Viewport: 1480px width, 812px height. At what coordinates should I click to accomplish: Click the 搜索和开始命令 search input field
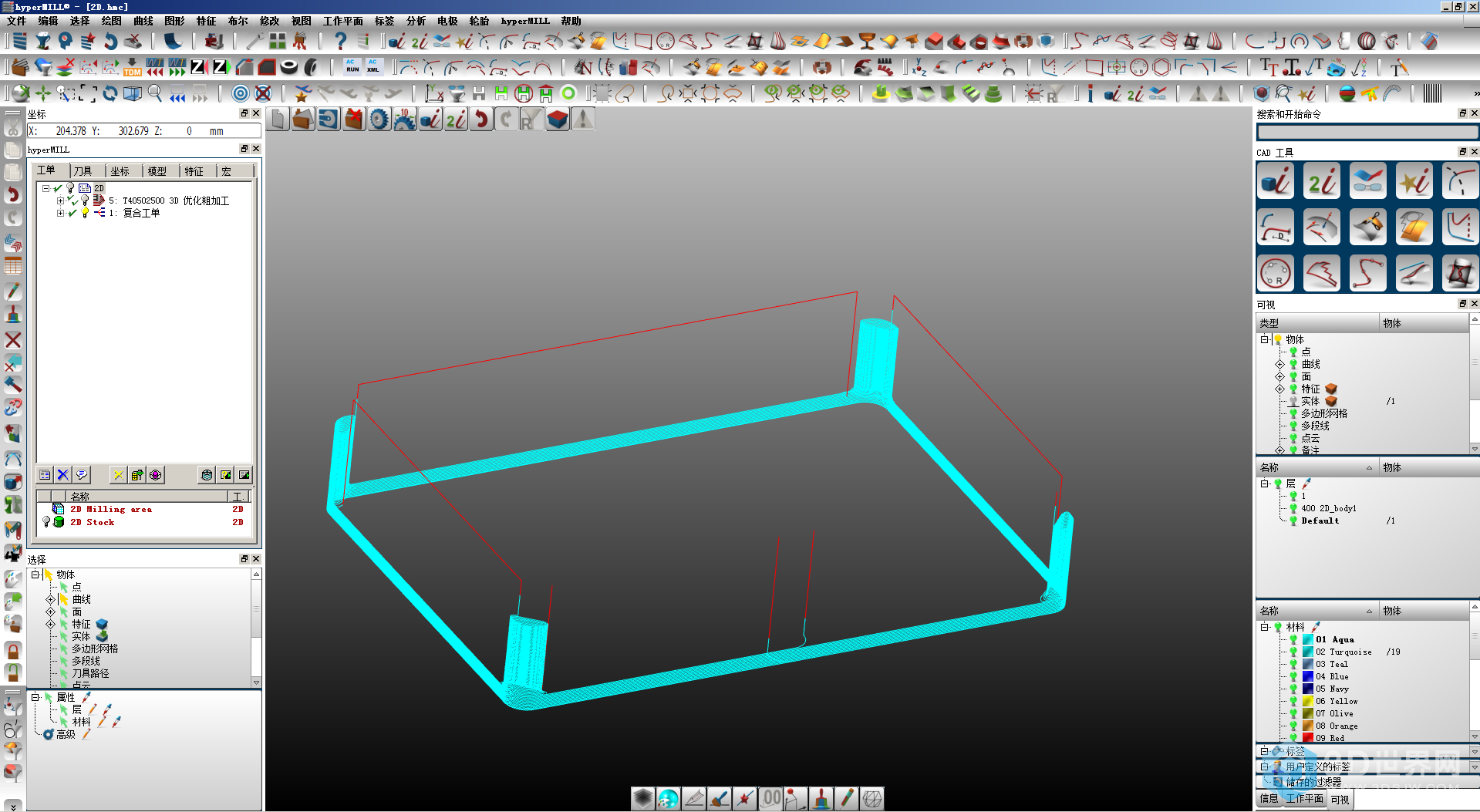(1367, 132)
